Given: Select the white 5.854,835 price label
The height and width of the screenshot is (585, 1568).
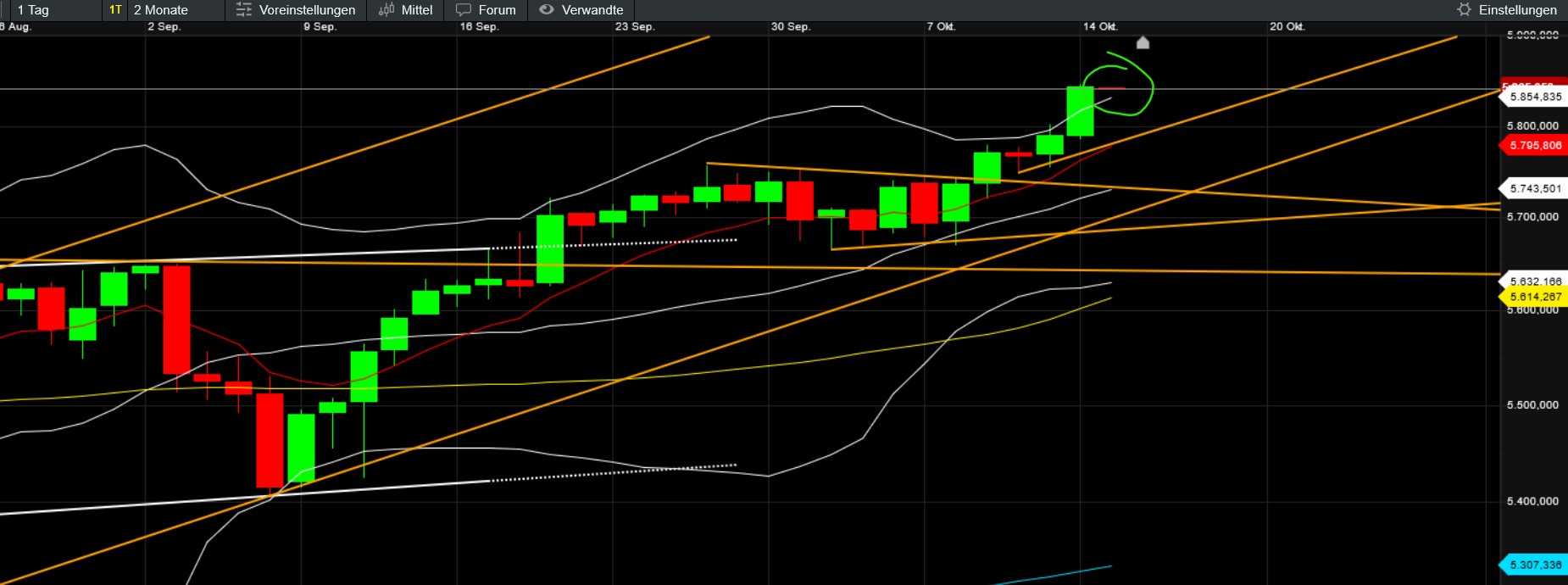Looking at the screenshot, I should tap(1534, 97).
